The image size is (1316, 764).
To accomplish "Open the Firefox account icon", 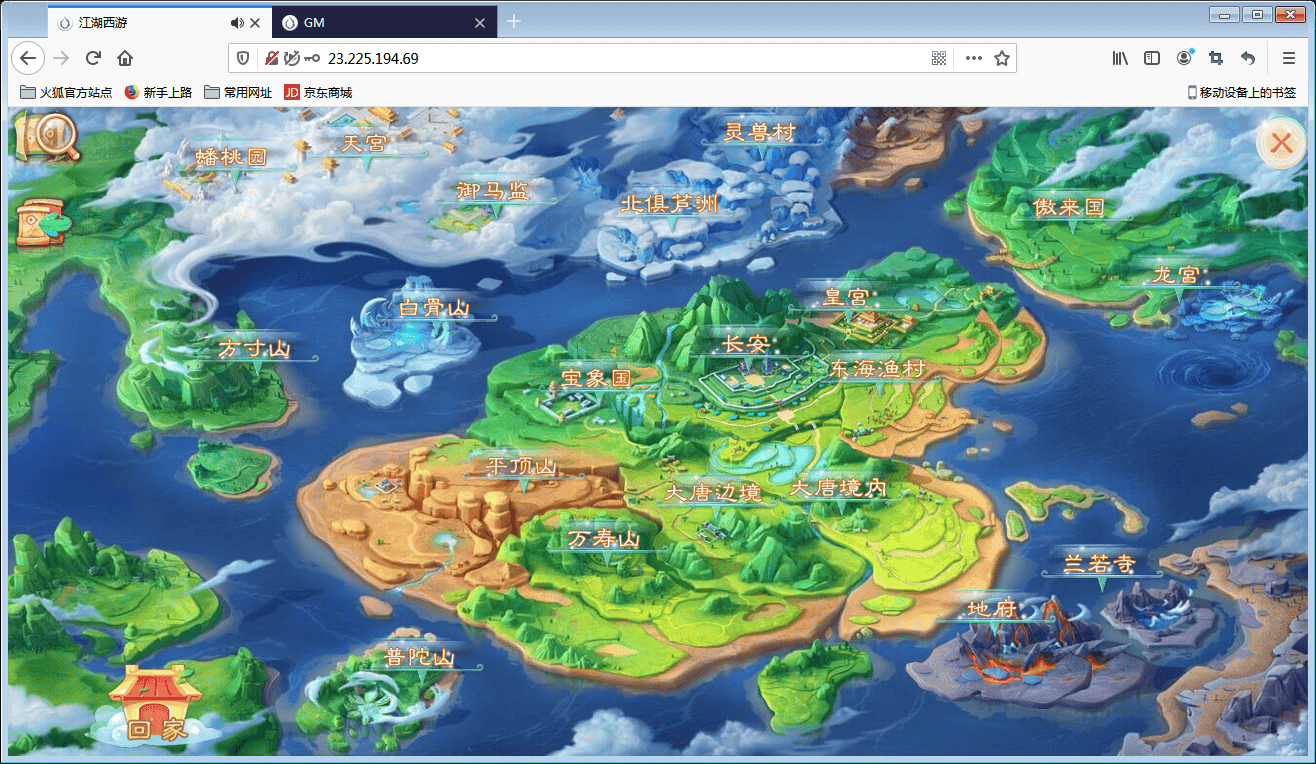I will pos(1185,58).
